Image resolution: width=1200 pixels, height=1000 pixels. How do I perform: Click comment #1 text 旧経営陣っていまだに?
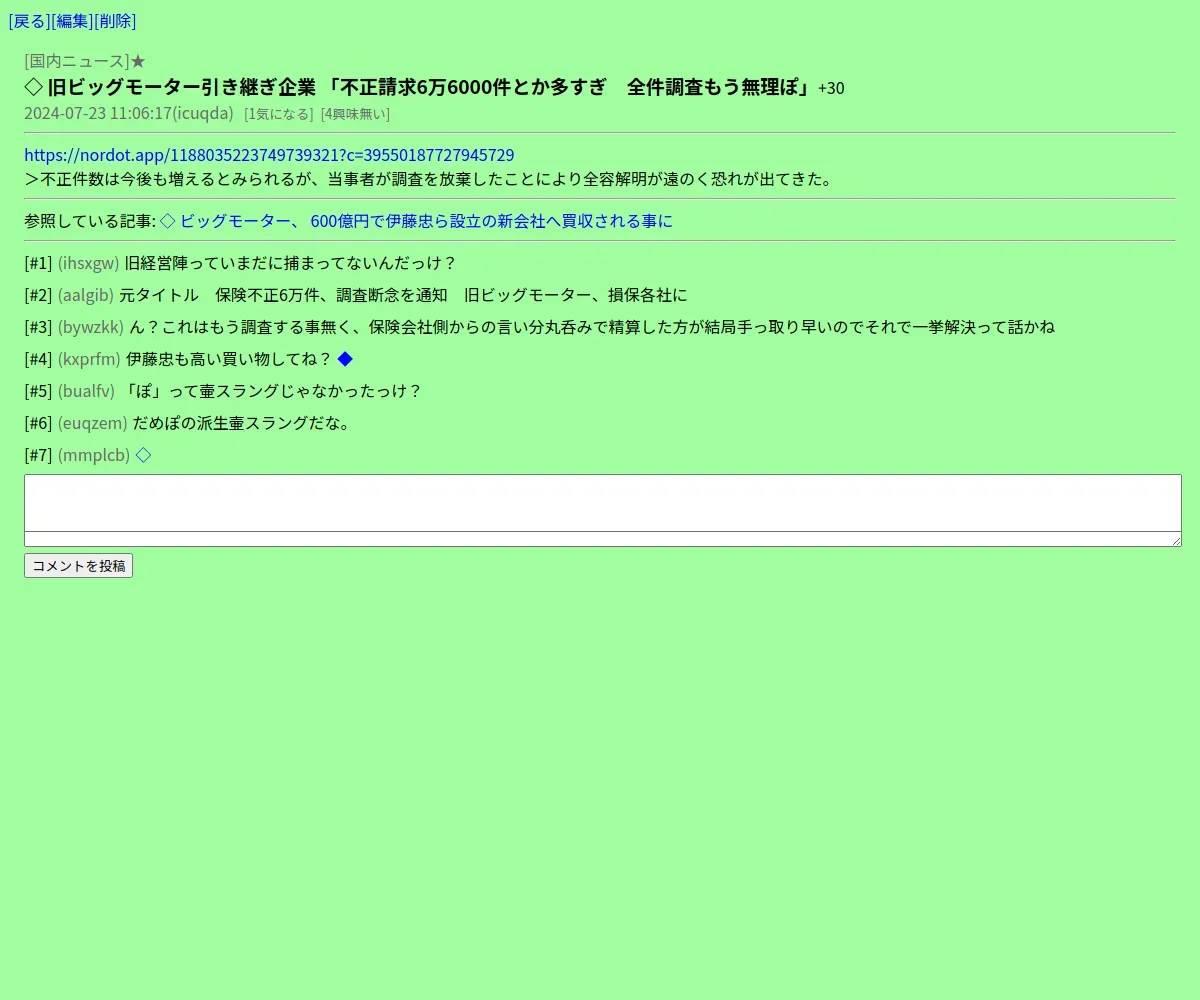pyautogui.click(x=291, y=263)
